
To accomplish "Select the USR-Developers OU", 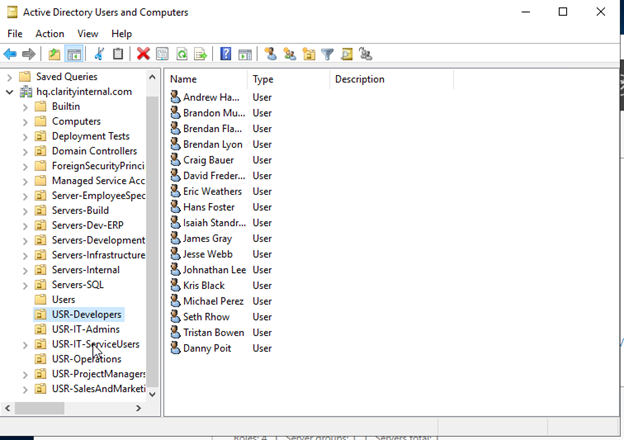I will click(86, 314).
